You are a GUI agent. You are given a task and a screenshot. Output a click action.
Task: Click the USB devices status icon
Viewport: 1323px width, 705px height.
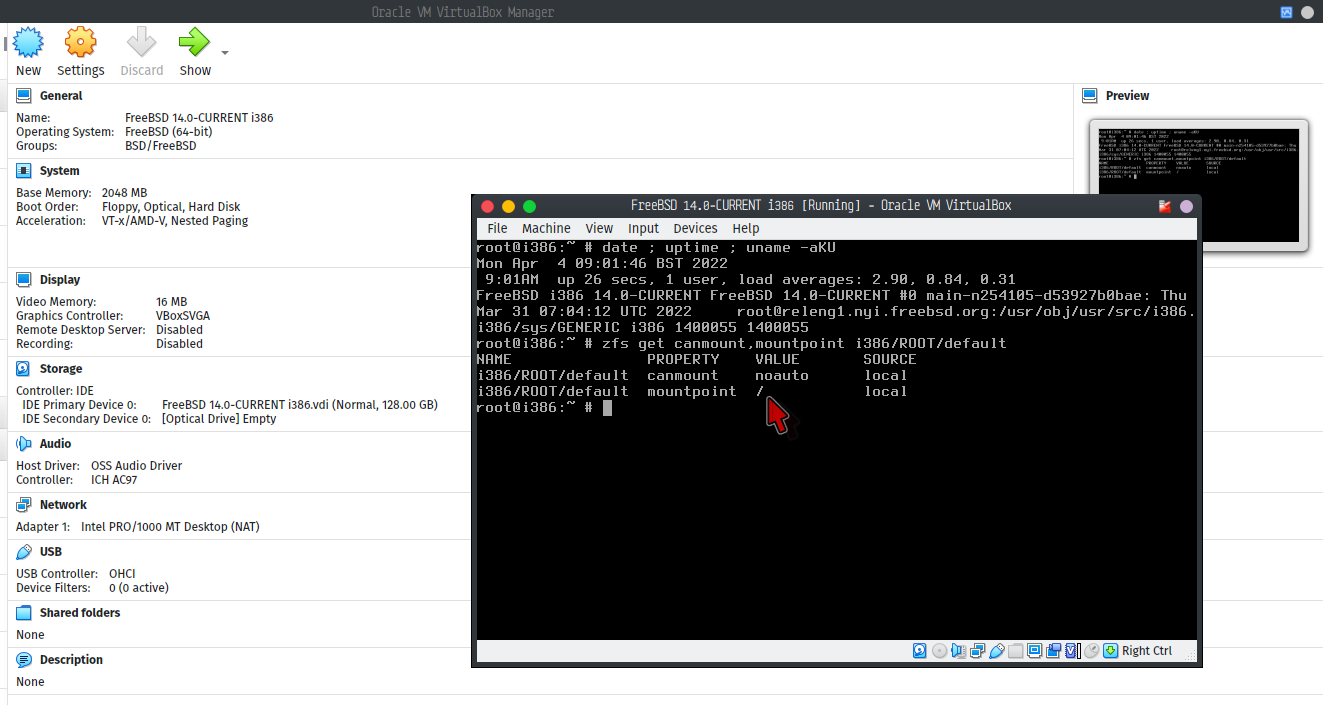pos(996,651)
